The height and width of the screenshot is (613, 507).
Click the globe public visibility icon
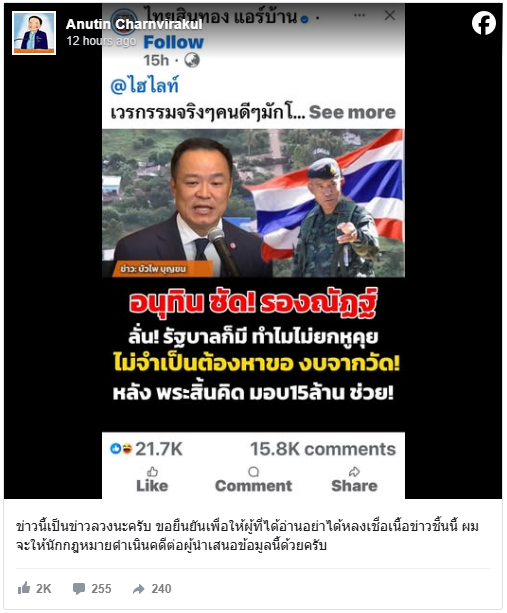(x=192, y=60)
